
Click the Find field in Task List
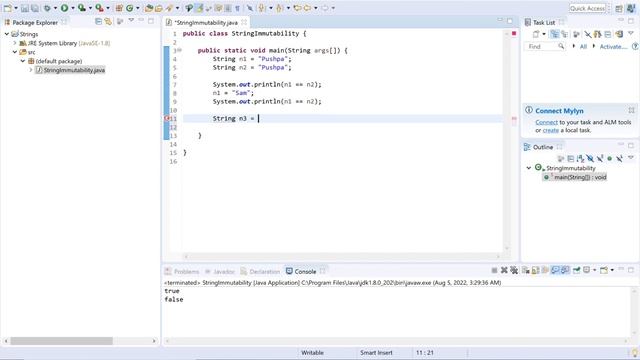[545, 47]
